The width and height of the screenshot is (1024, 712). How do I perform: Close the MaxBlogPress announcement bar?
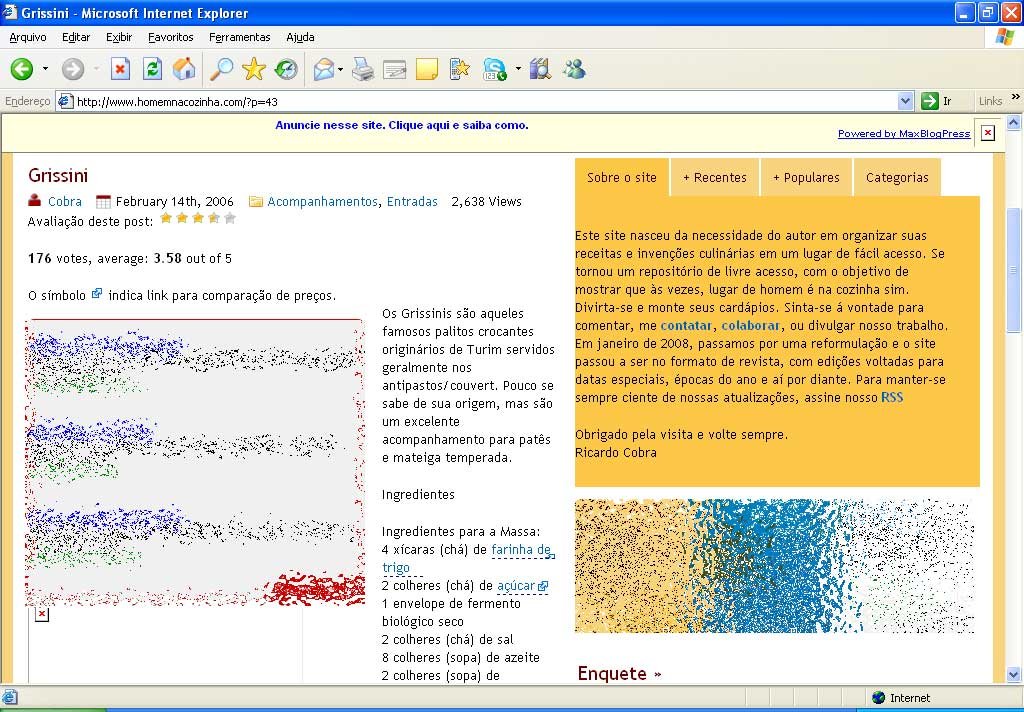pyautogui.click(x=987, y=133)
